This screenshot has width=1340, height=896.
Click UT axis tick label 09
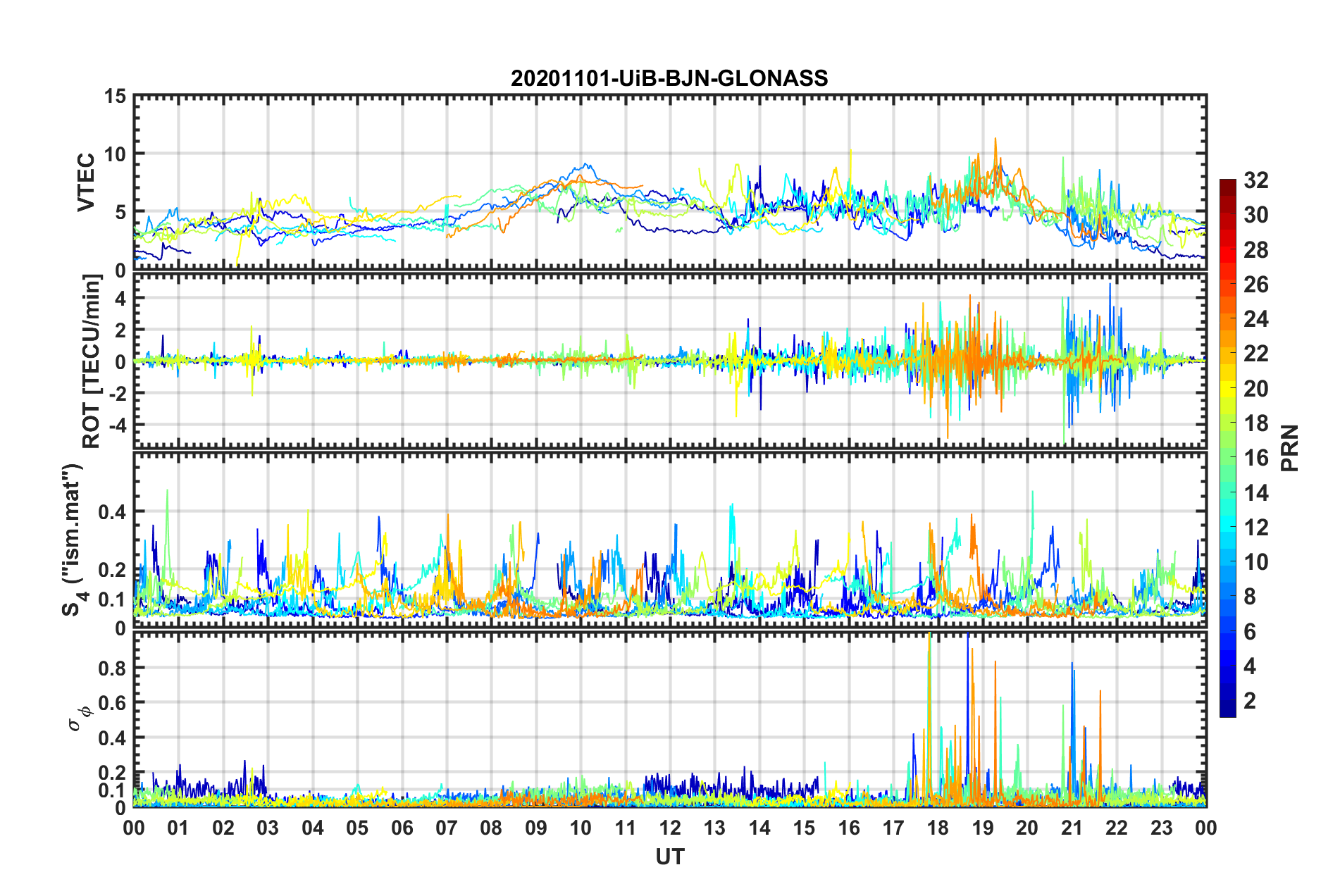coord(536,828)
